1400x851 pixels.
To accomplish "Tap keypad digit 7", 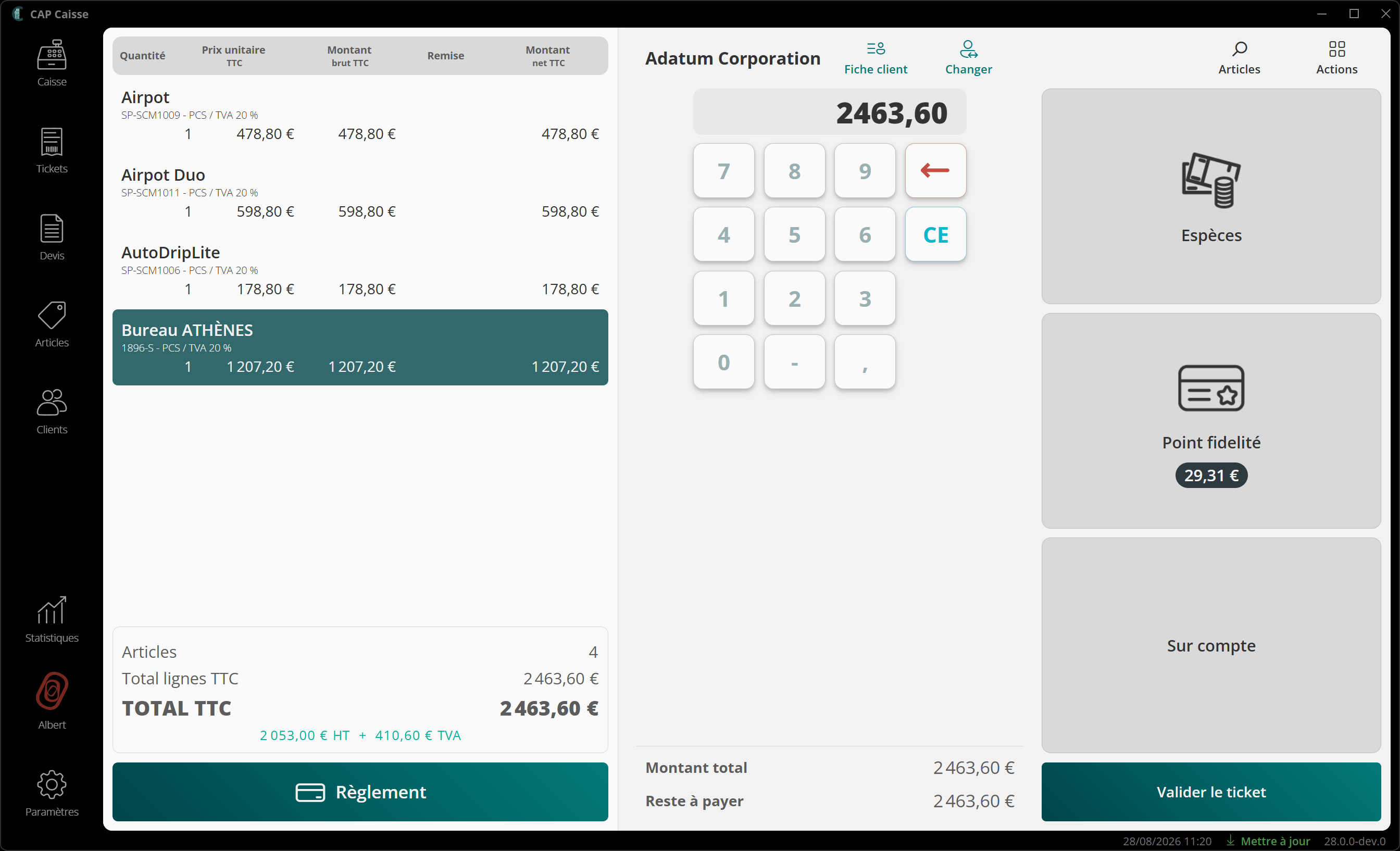I will [x=723, y=170].
